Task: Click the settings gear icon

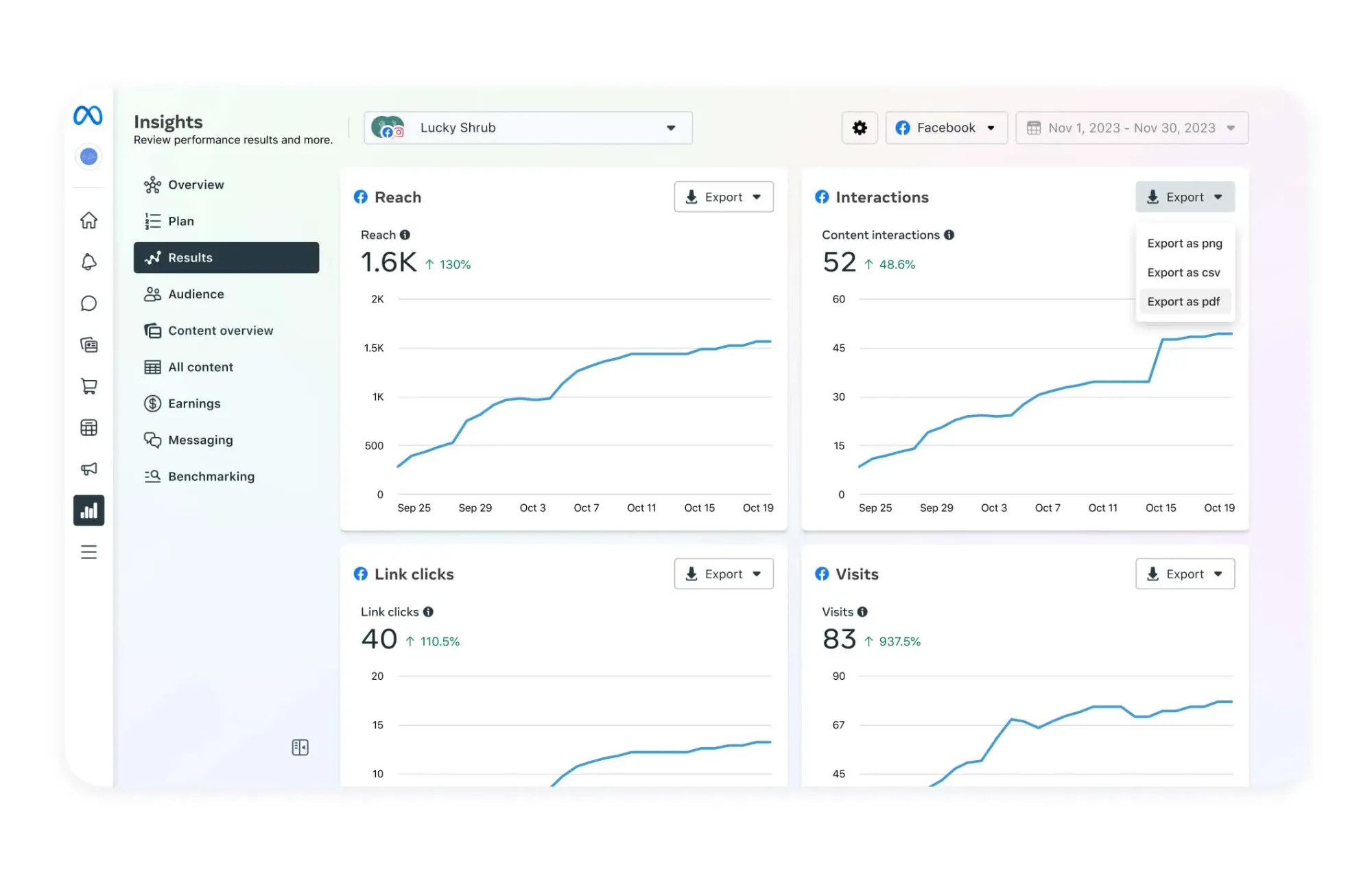Action: pos(860,128)
